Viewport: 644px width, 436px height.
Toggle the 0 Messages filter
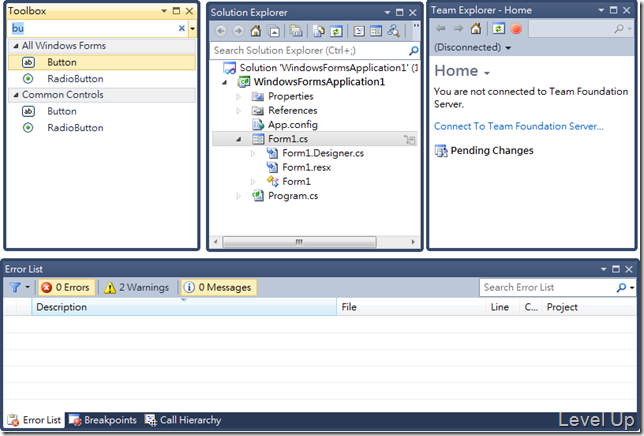219,287
